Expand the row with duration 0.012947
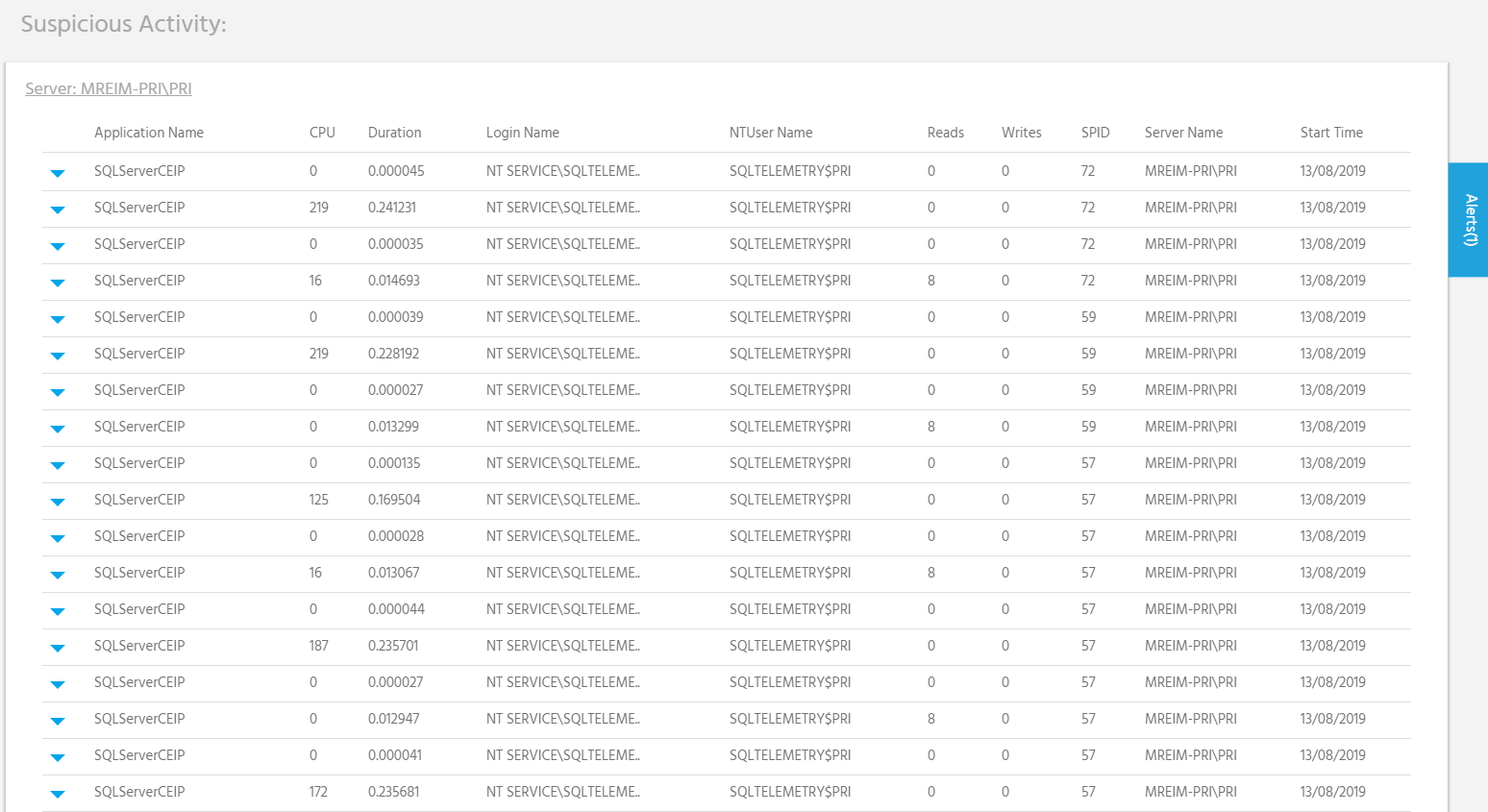1488x812 pixels. tap(58, 721)
